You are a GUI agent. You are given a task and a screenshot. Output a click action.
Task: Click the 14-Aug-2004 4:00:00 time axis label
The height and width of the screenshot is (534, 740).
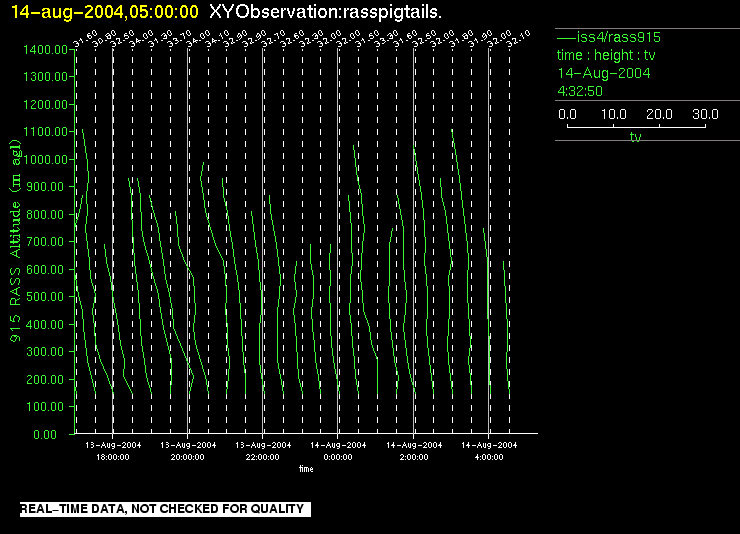pyautogui.click(x=489, y=450)
